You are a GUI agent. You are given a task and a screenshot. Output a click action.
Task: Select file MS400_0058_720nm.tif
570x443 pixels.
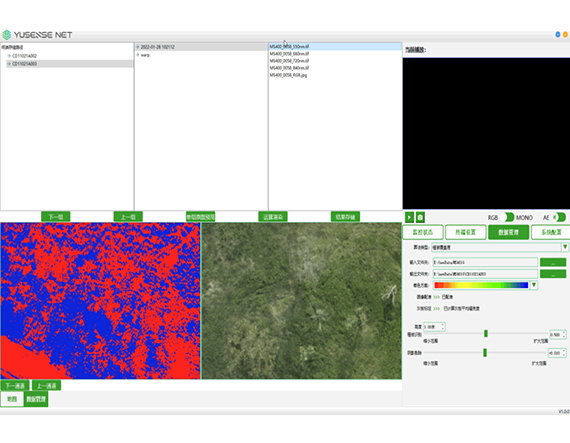289,61
